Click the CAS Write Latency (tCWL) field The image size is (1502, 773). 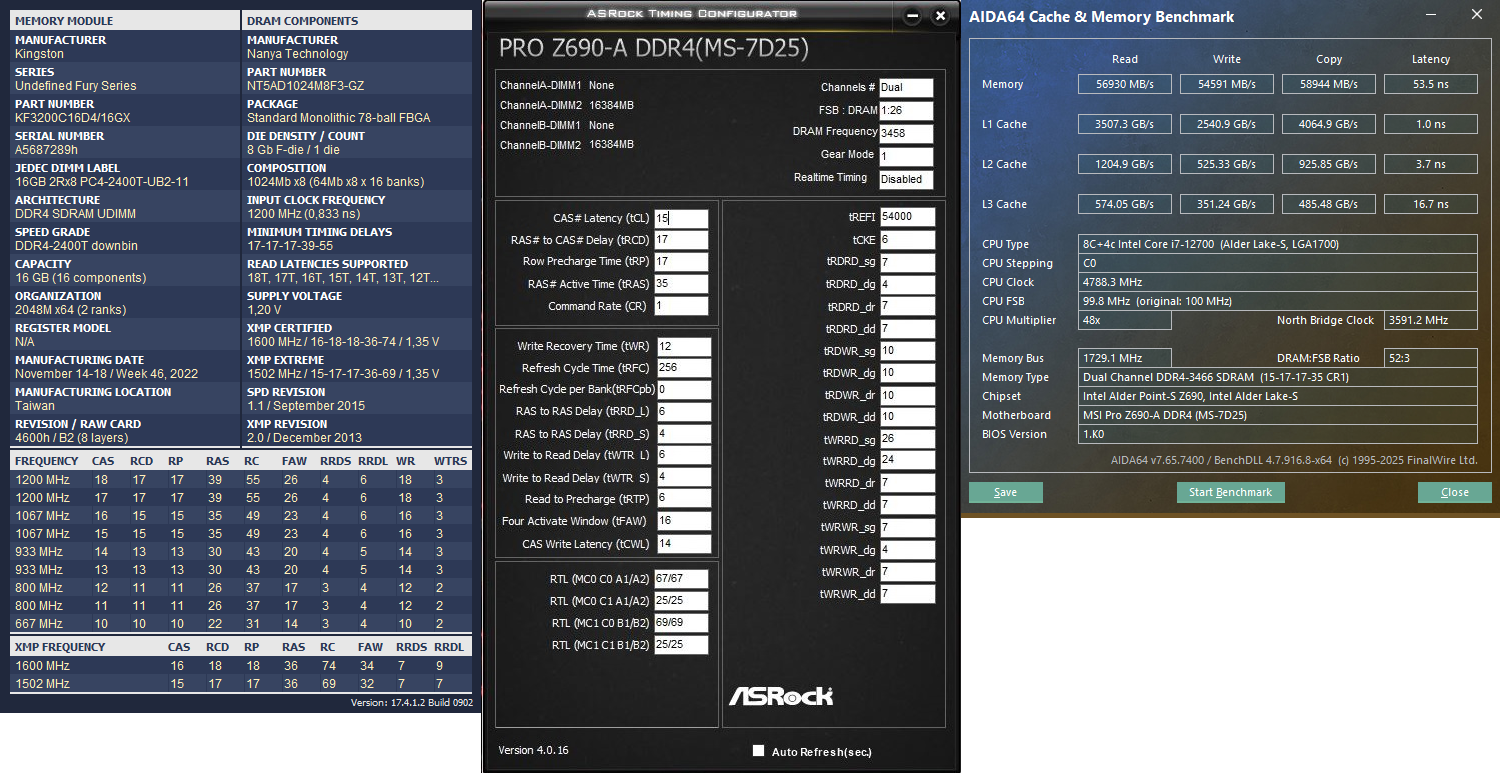(x=684, y=544)
